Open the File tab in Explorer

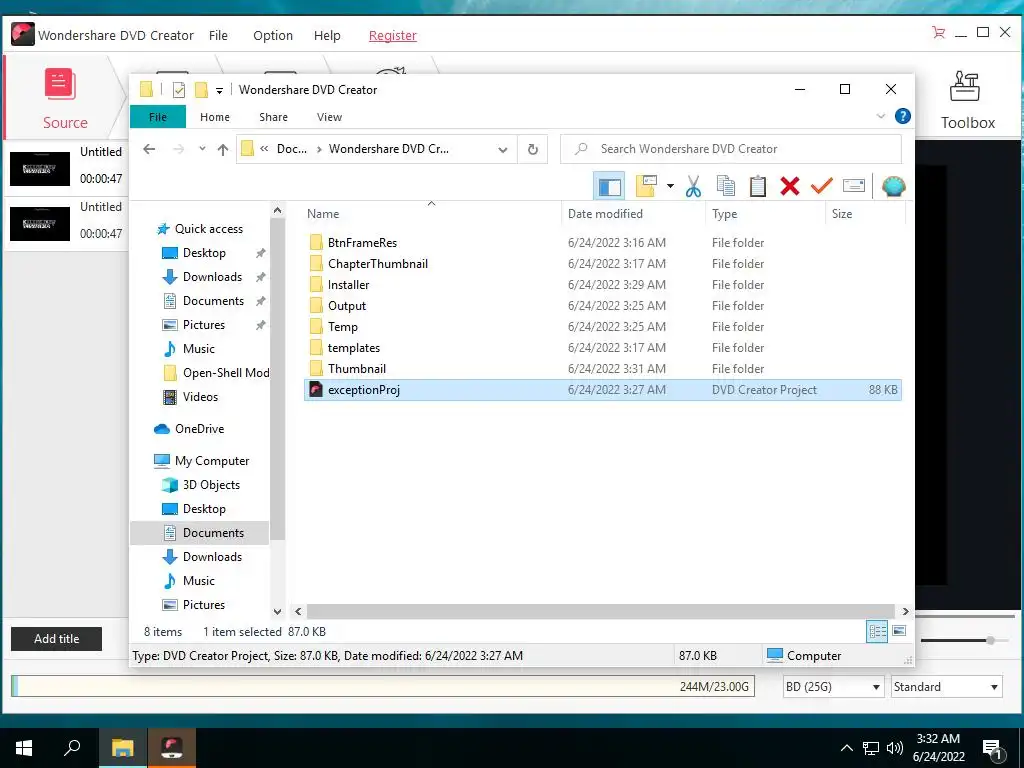coord(158,117)
